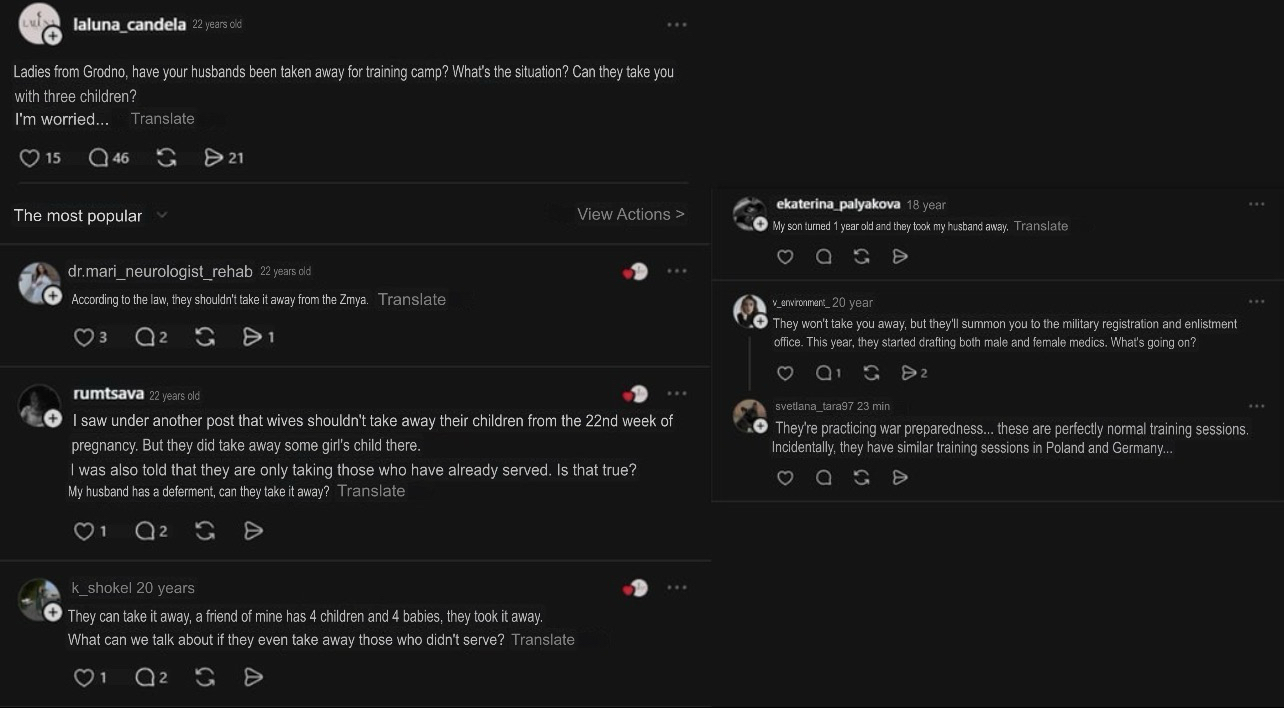Share laluna_candela's post via send icon
Viewport: 1284px width, 708px height.
click(214, 158)
